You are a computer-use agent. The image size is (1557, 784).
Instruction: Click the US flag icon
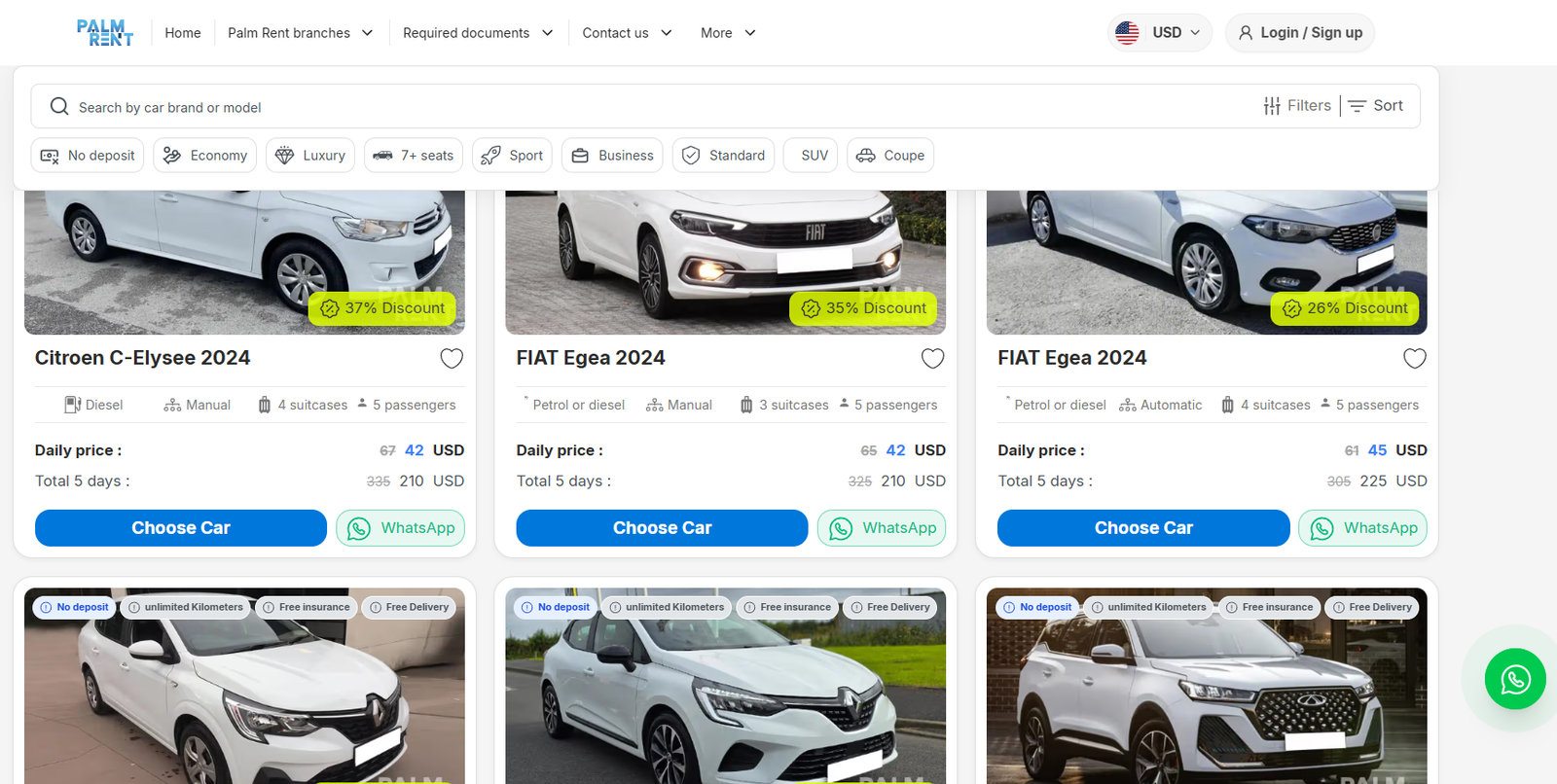point(1127,32)
